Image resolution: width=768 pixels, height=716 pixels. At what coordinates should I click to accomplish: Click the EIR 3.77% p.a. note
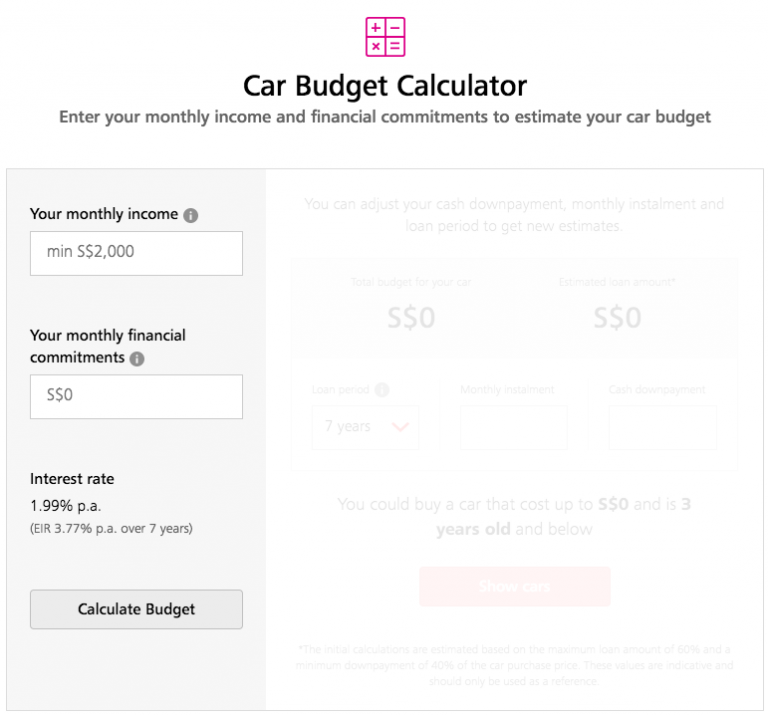[x=111, y=528]
